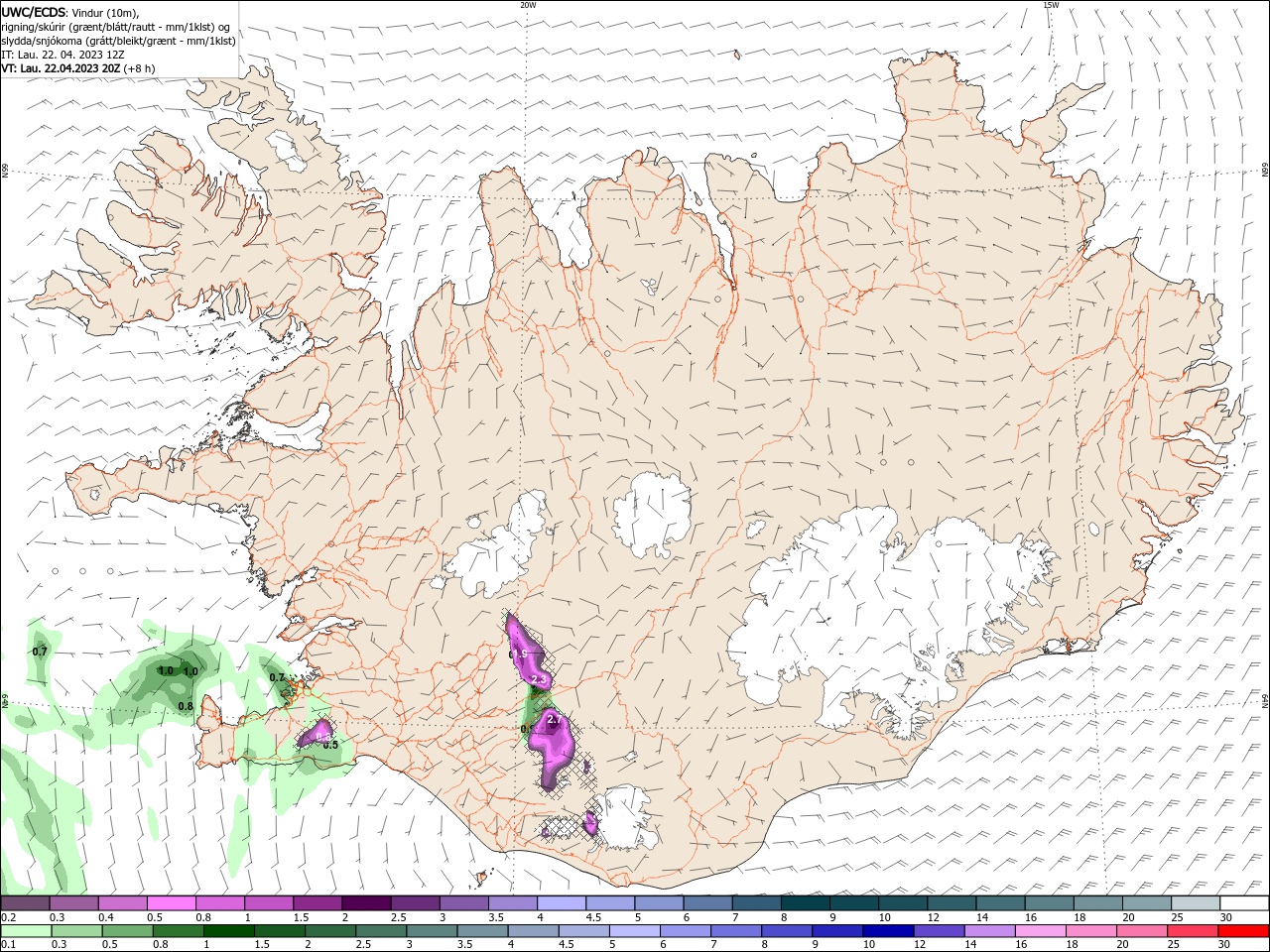
Task: Click the dark purple 2–2.5 snow legend swatch
Action: pos(365,903)
